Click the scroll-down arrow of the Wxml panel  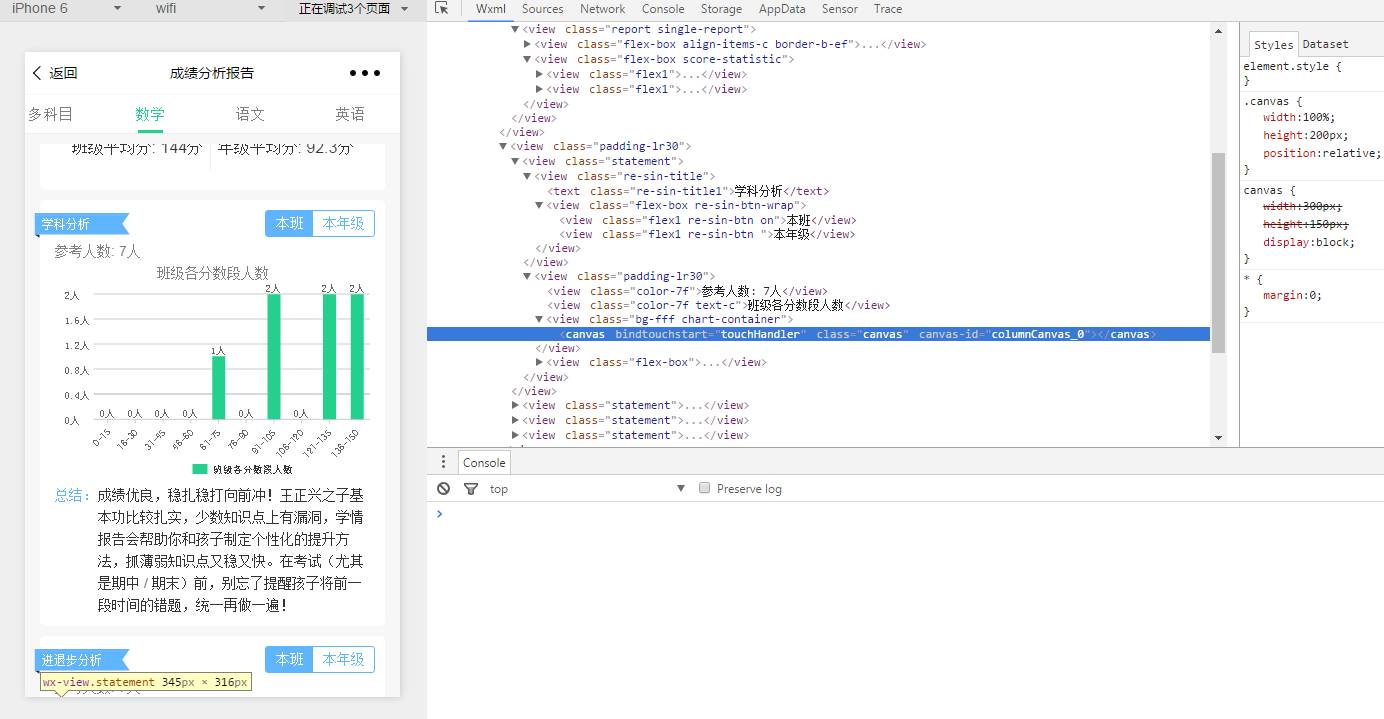point(1218,438)
